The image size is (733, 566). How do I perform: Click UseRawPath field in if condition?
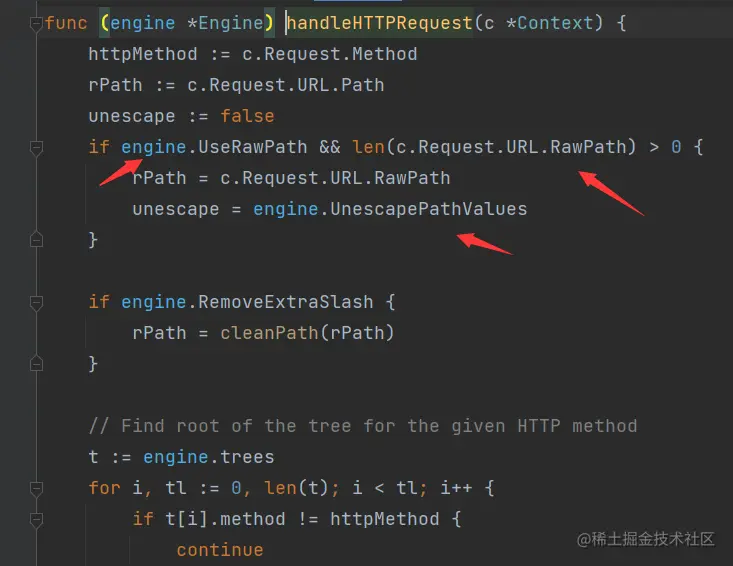tap(253, 147)
